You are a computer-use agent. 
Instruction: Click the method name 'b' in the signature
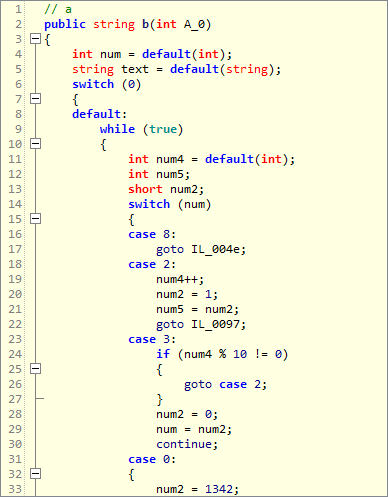coord(145,24)
